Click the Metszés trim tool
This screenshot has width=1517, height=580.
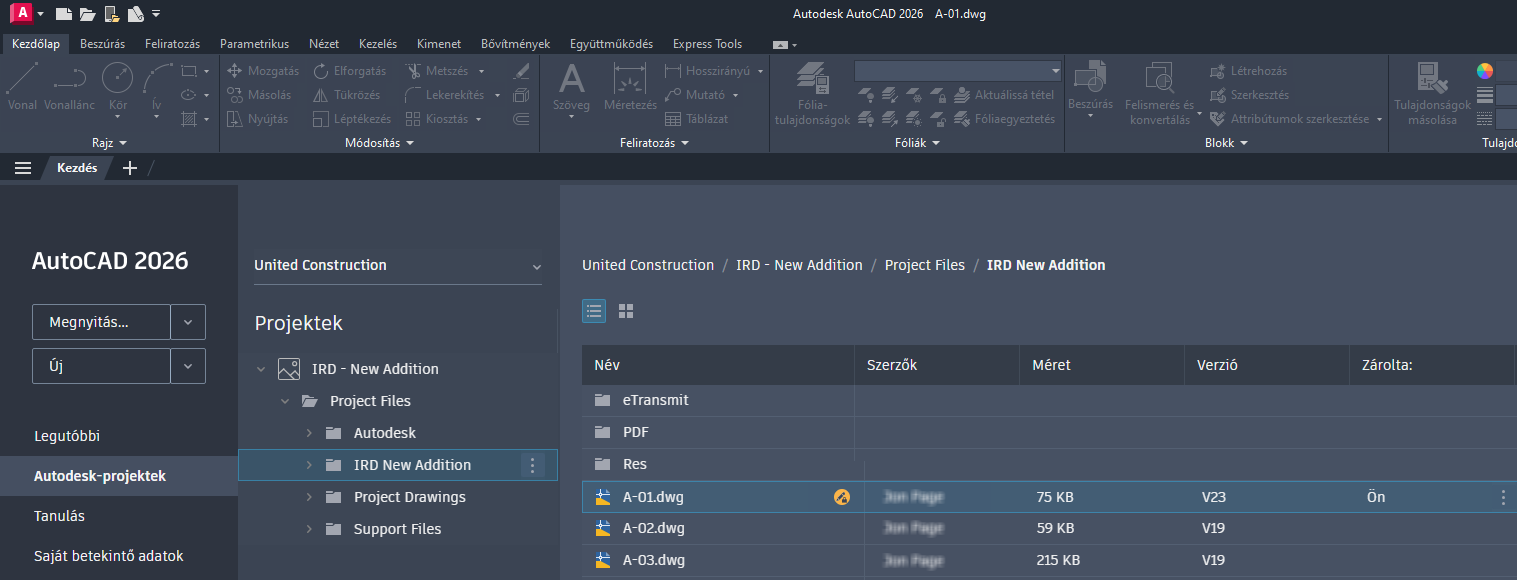coord(439,71)
